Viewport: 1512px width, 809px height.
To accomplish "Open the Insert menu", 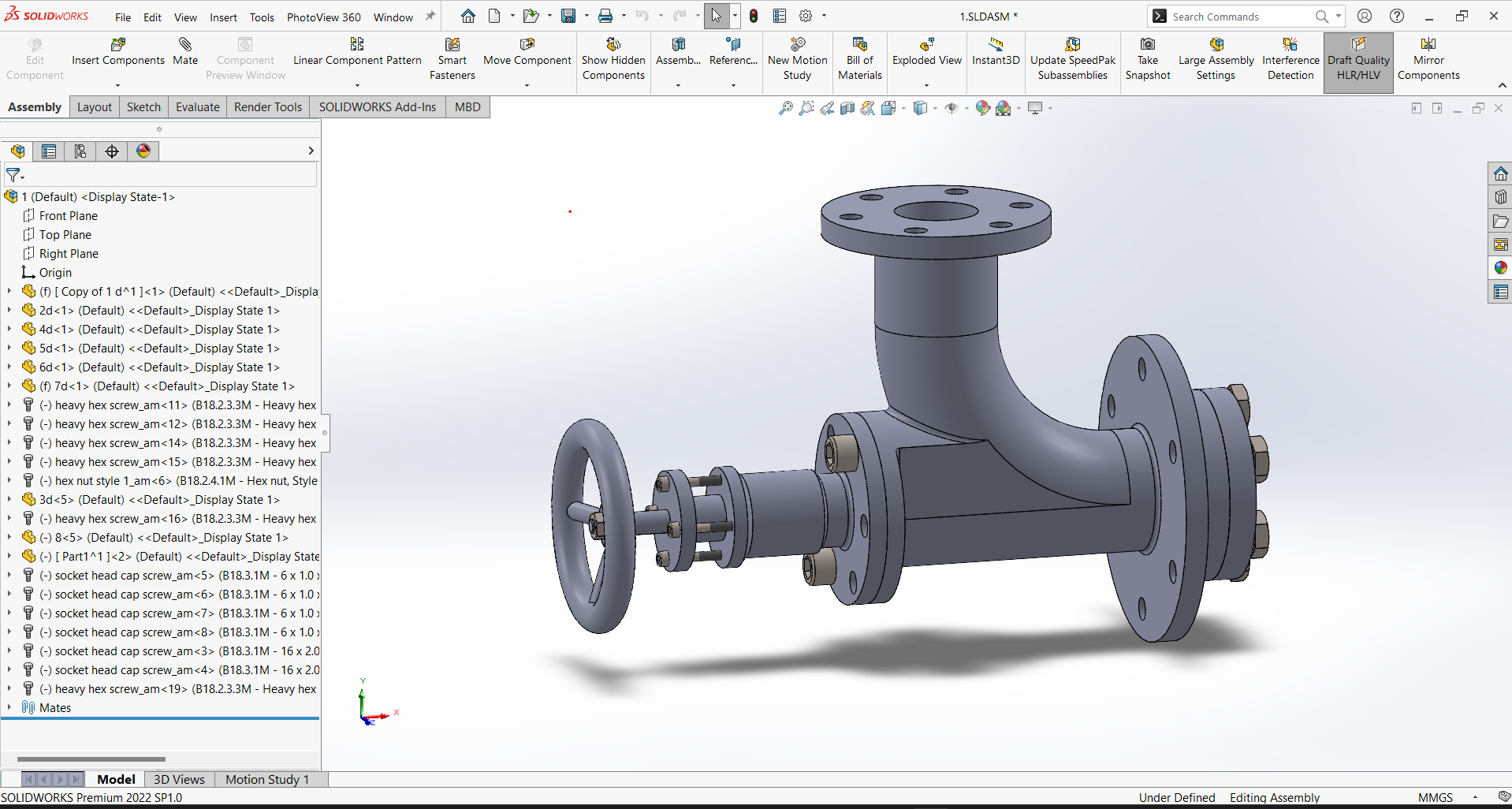I will [223, 17].
